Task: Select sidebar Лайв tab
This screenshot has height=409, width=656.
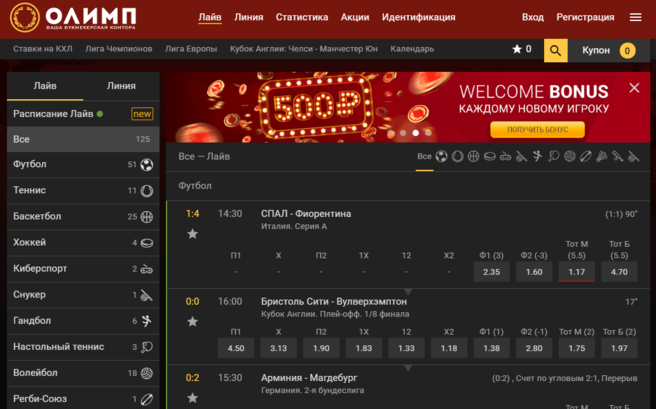Action: (45, 86)
